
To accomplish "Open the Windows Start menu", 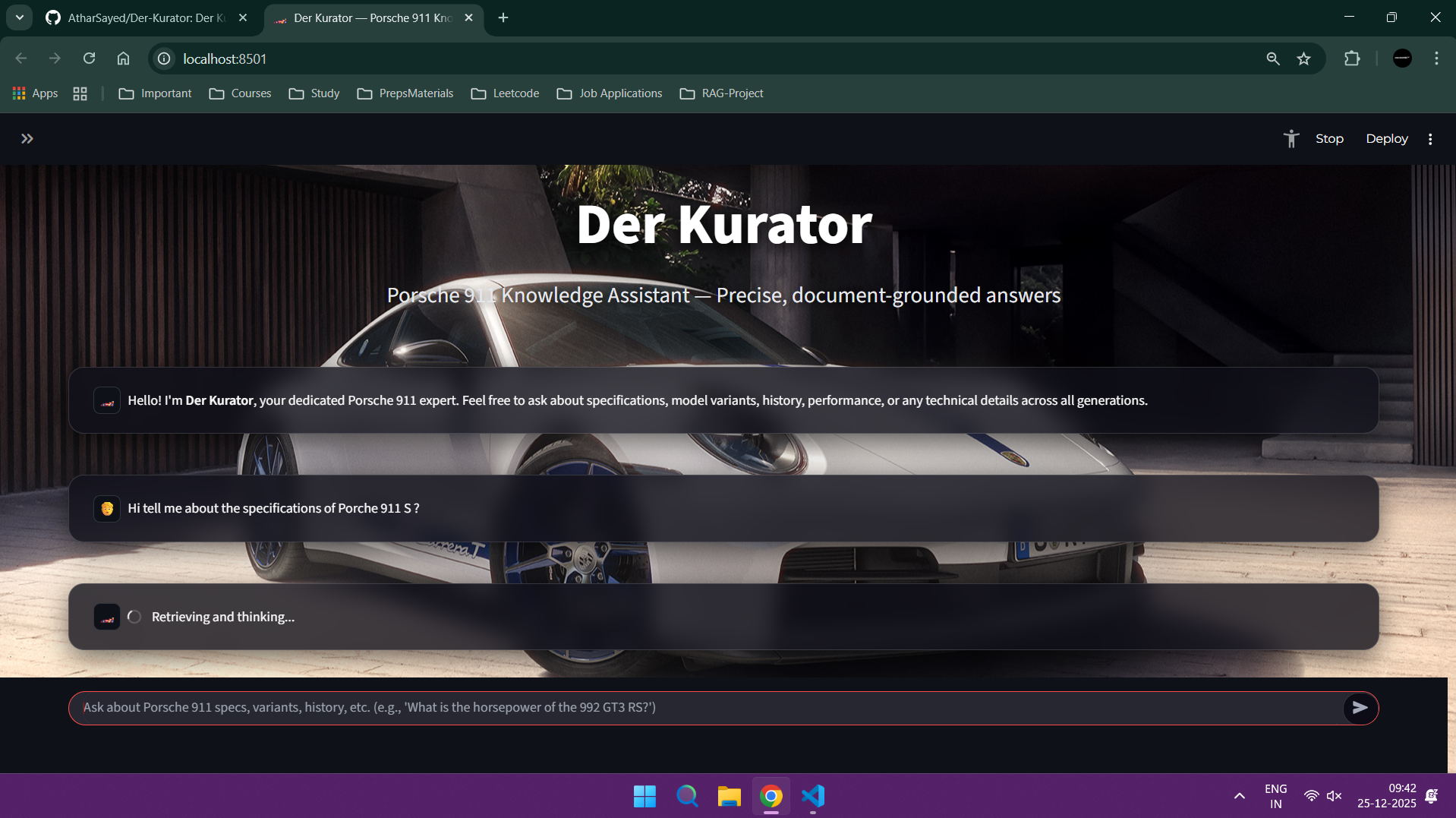I will pos(644,796).
